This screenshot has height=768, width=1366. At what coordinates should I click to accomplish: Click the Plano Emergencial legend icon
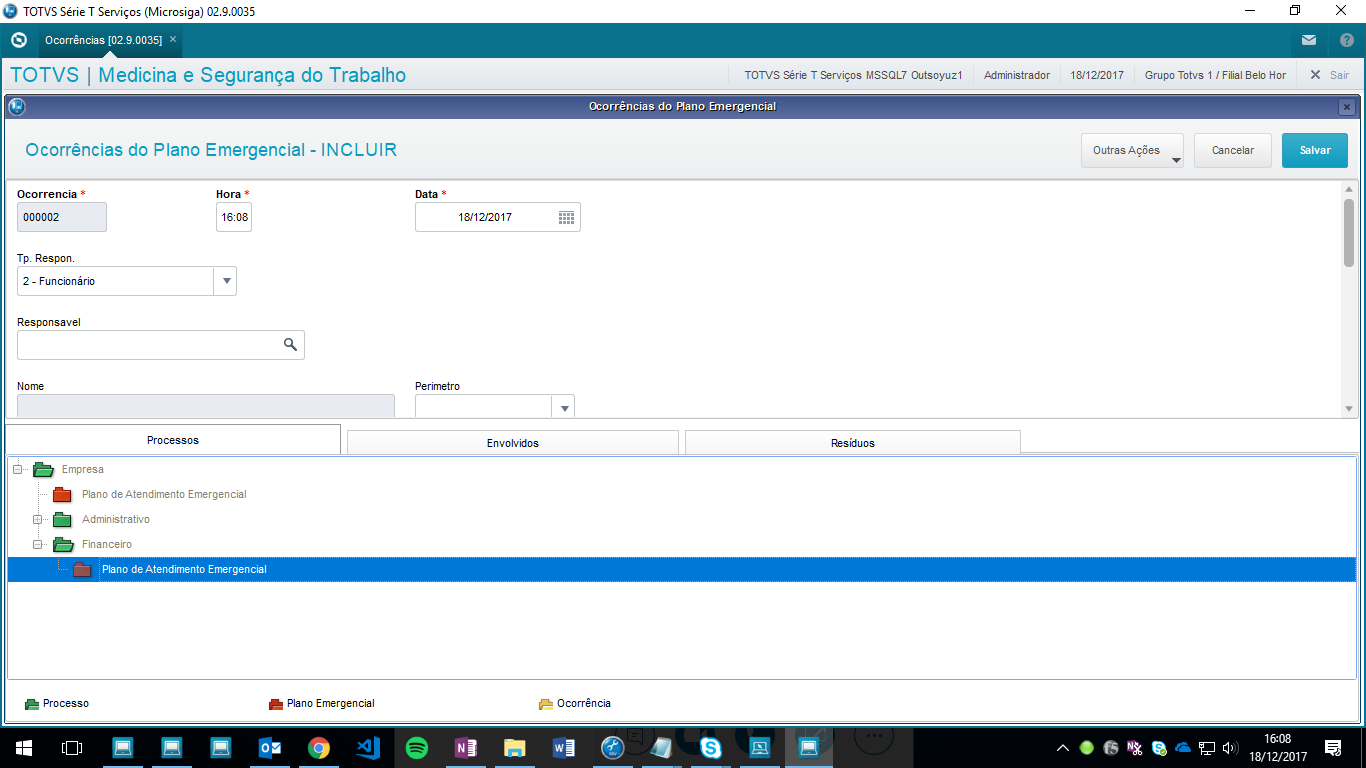[x=276, y=704]
